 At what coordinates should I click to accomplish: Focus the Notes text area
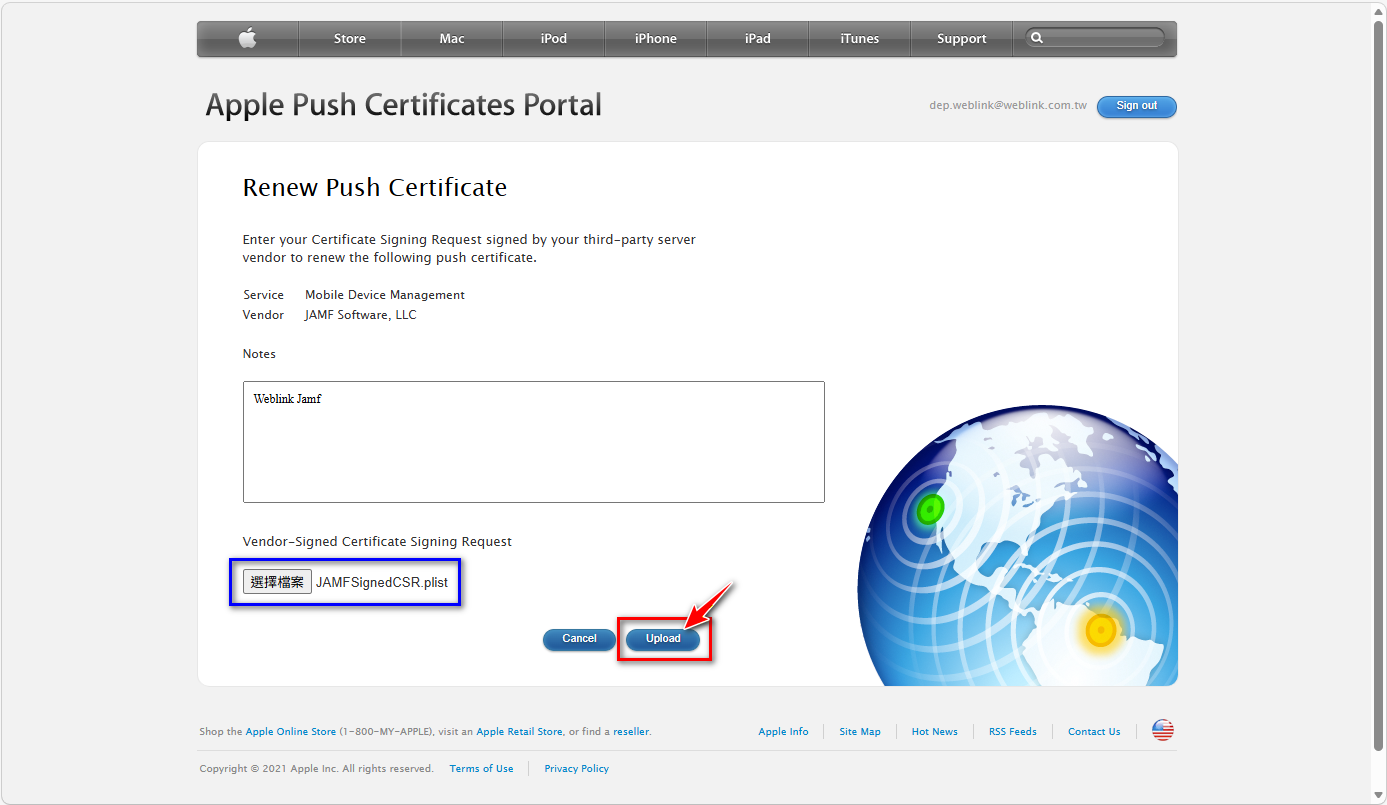[x=533, y=441]
